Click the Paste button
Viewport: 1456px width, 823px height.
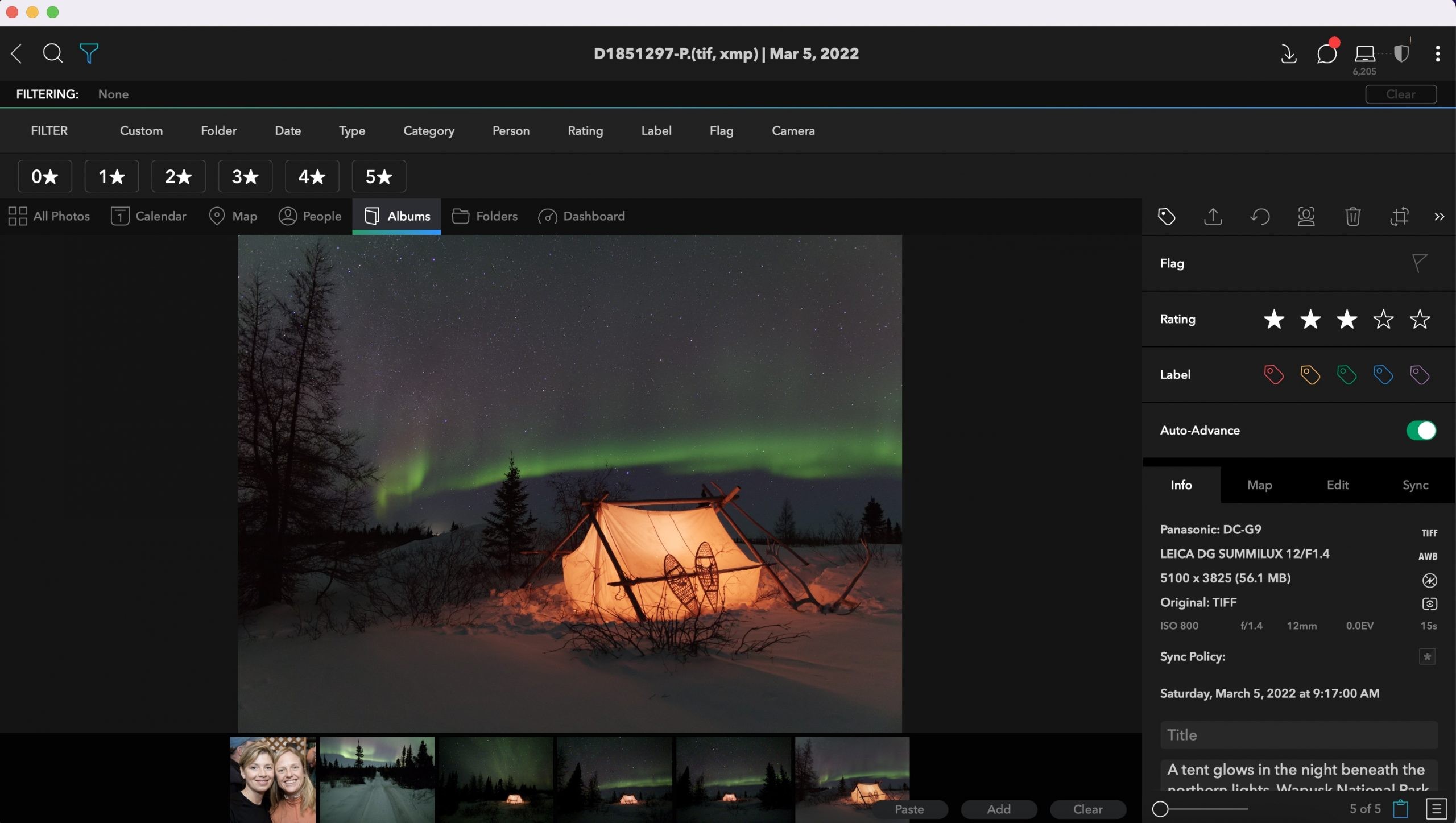click(x=909, y=809)
